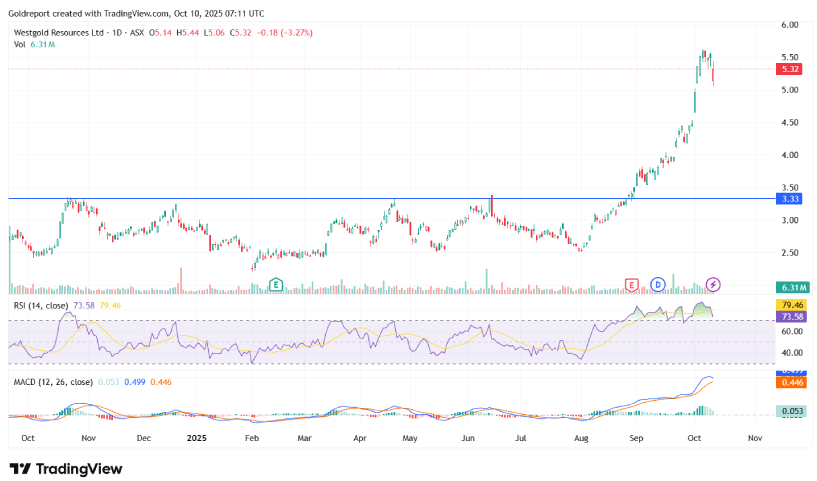
Task: Open the RSI (14, close) indicator legend
Action: 40,305
